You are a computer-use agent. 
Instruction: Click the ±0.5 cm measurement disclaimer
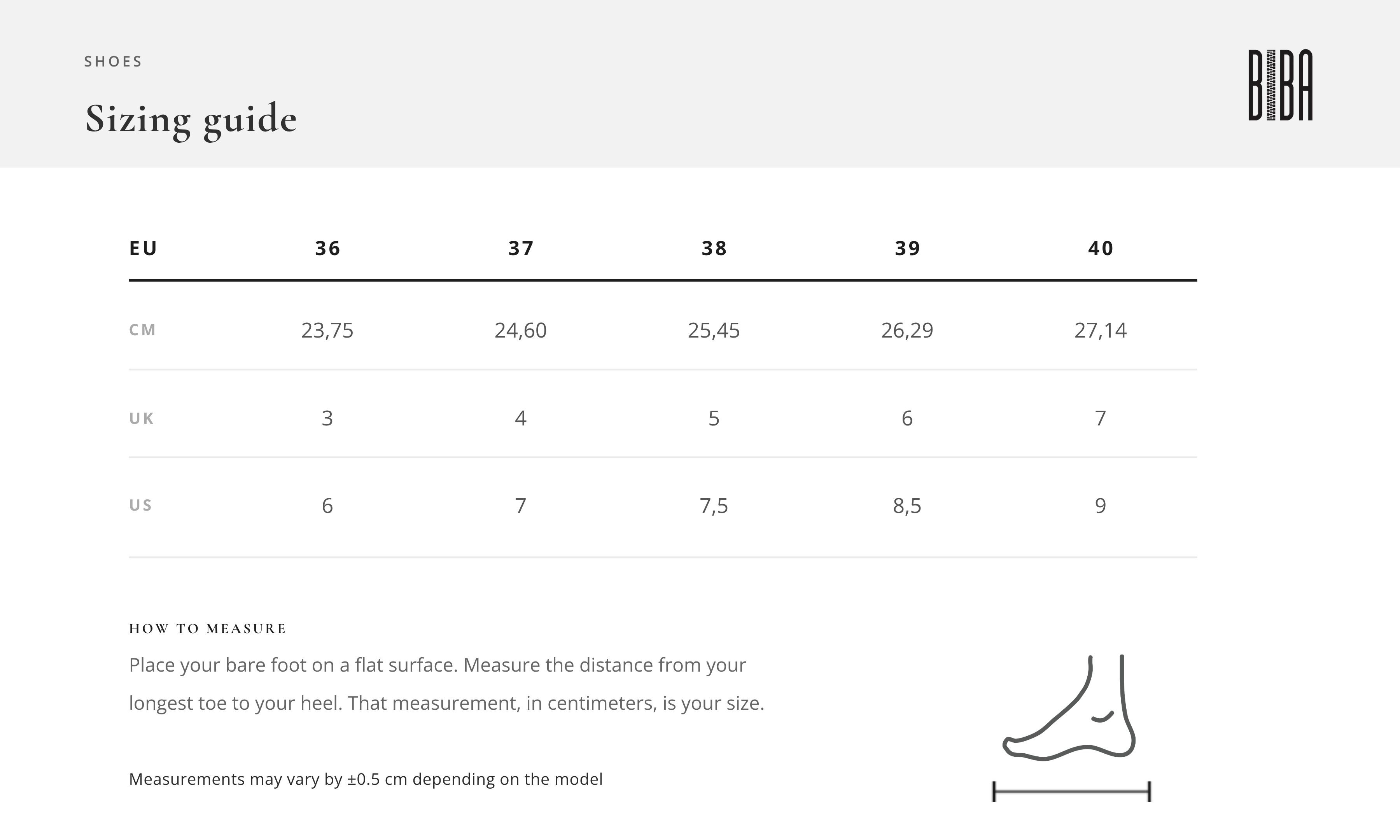click(x=366, y=779)
